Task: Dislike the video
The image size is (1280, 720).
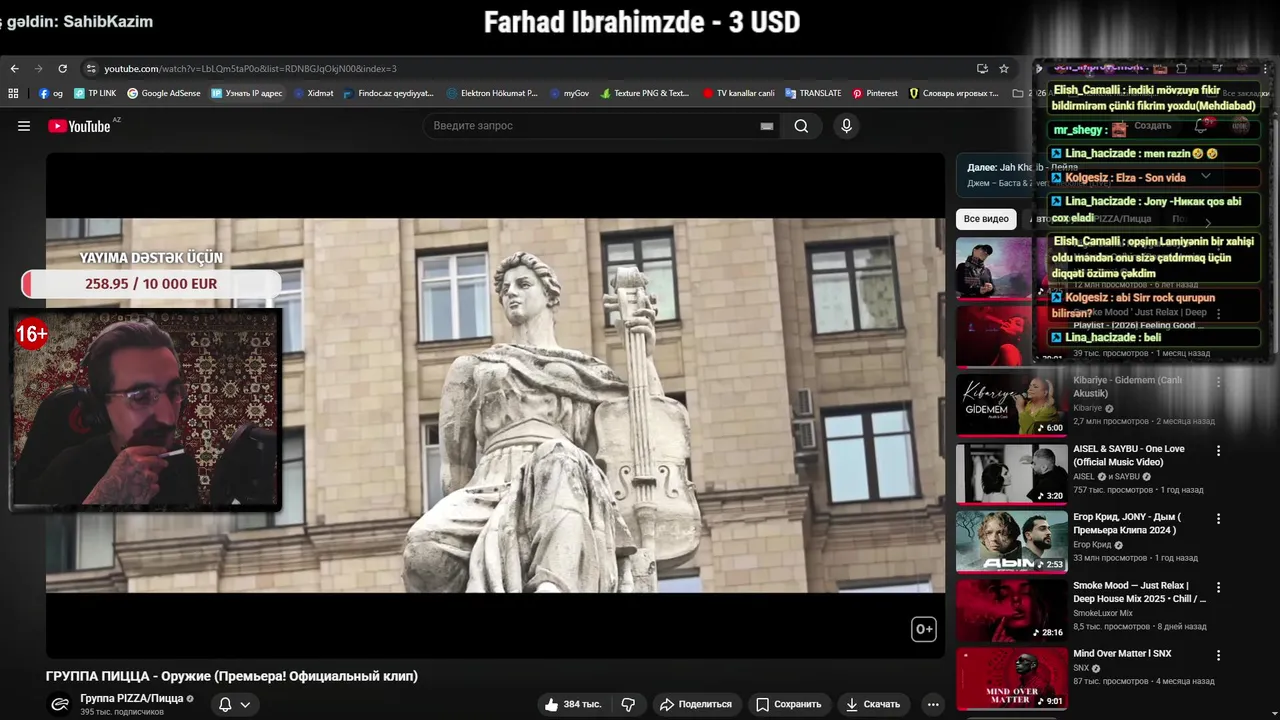Action: (628, 704)
